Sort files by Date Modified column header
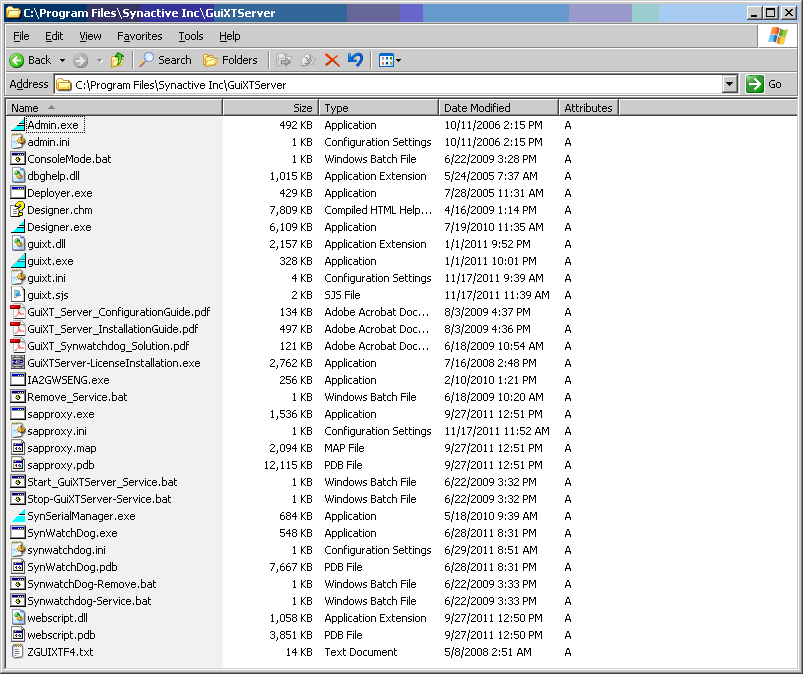The width and height of the screenshot is (803, 674). coord(499,108)
